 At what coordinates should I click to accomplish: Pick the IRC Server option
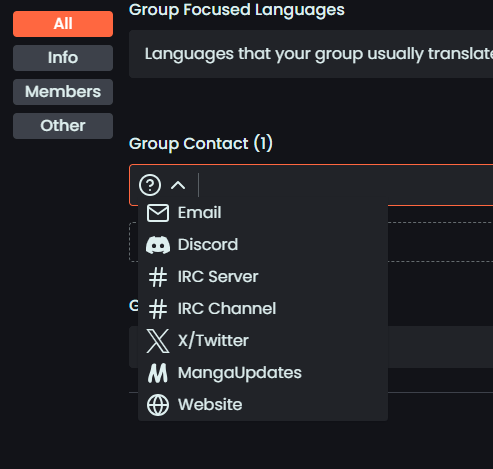[x=263, y=277]
